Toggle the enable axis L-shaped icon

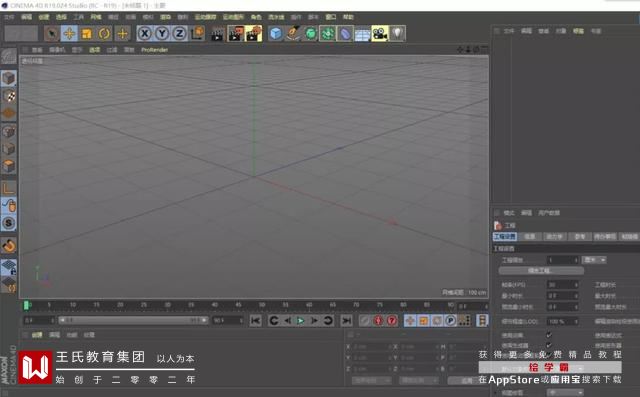point(9,189)
